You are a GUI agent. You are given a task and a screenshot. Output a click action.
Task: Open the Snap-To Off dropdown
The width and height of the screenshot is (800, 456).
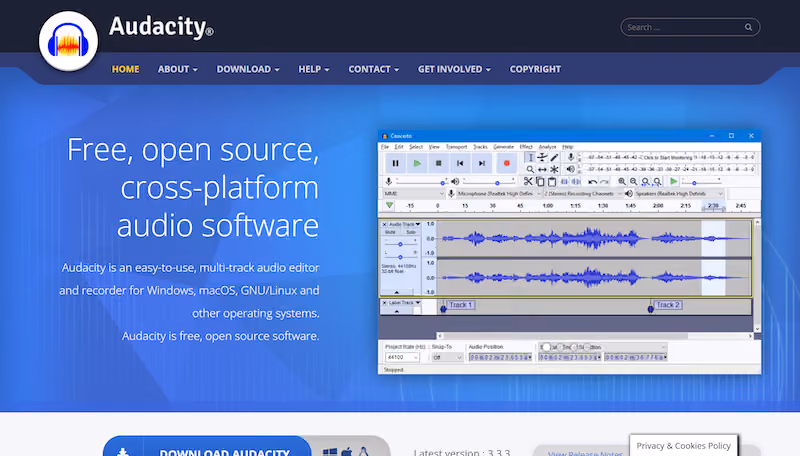click(447, 357)
